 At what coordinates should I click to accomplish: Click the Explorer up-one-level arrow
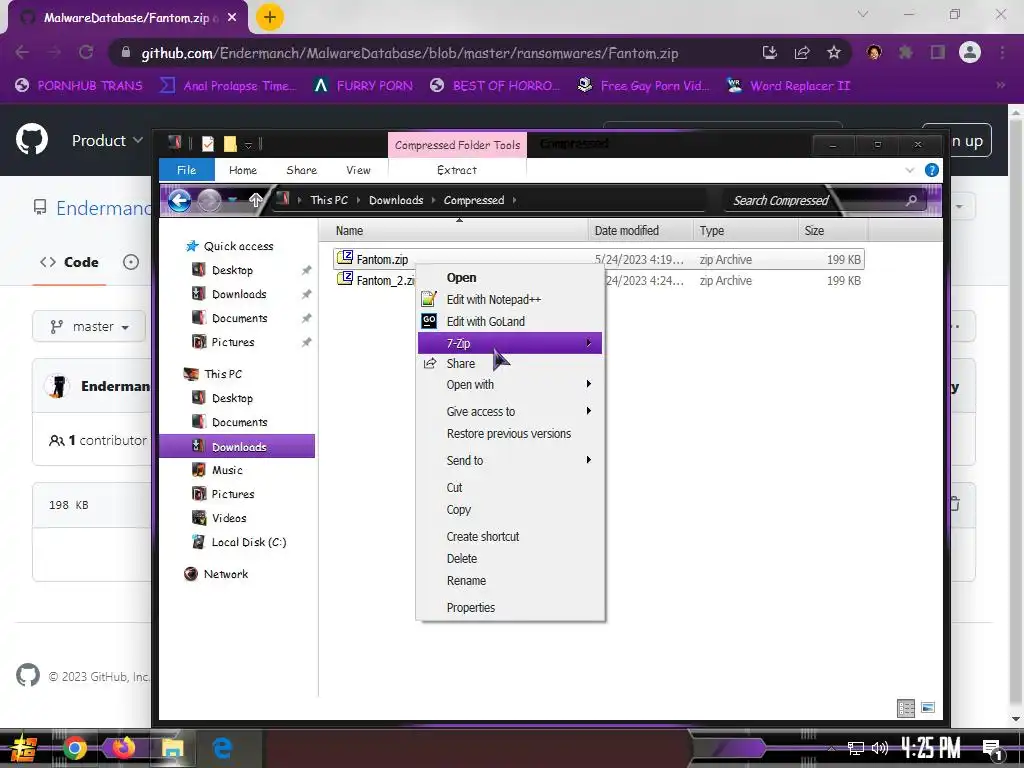point(255,200)
